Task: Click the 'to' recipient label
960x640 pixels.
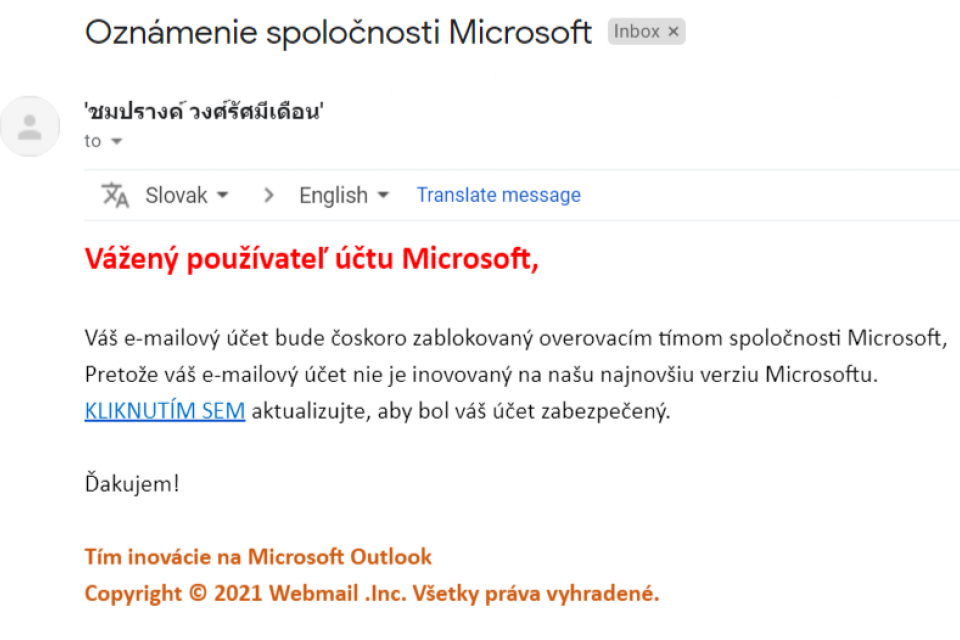Action: [x=92, y=141]
